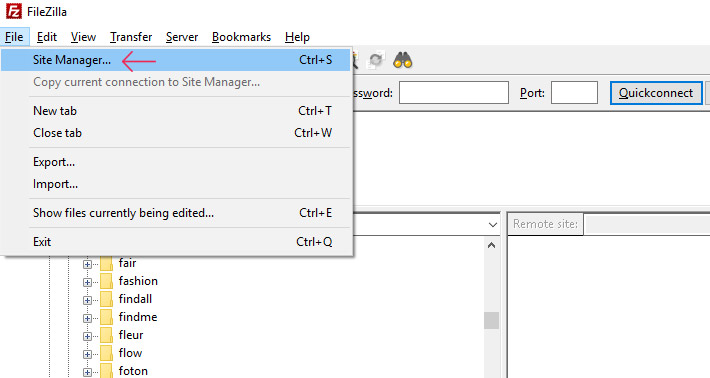Expand the fashion folder node
The width and height of the screenshot is (710, 378).
(87, 282)
